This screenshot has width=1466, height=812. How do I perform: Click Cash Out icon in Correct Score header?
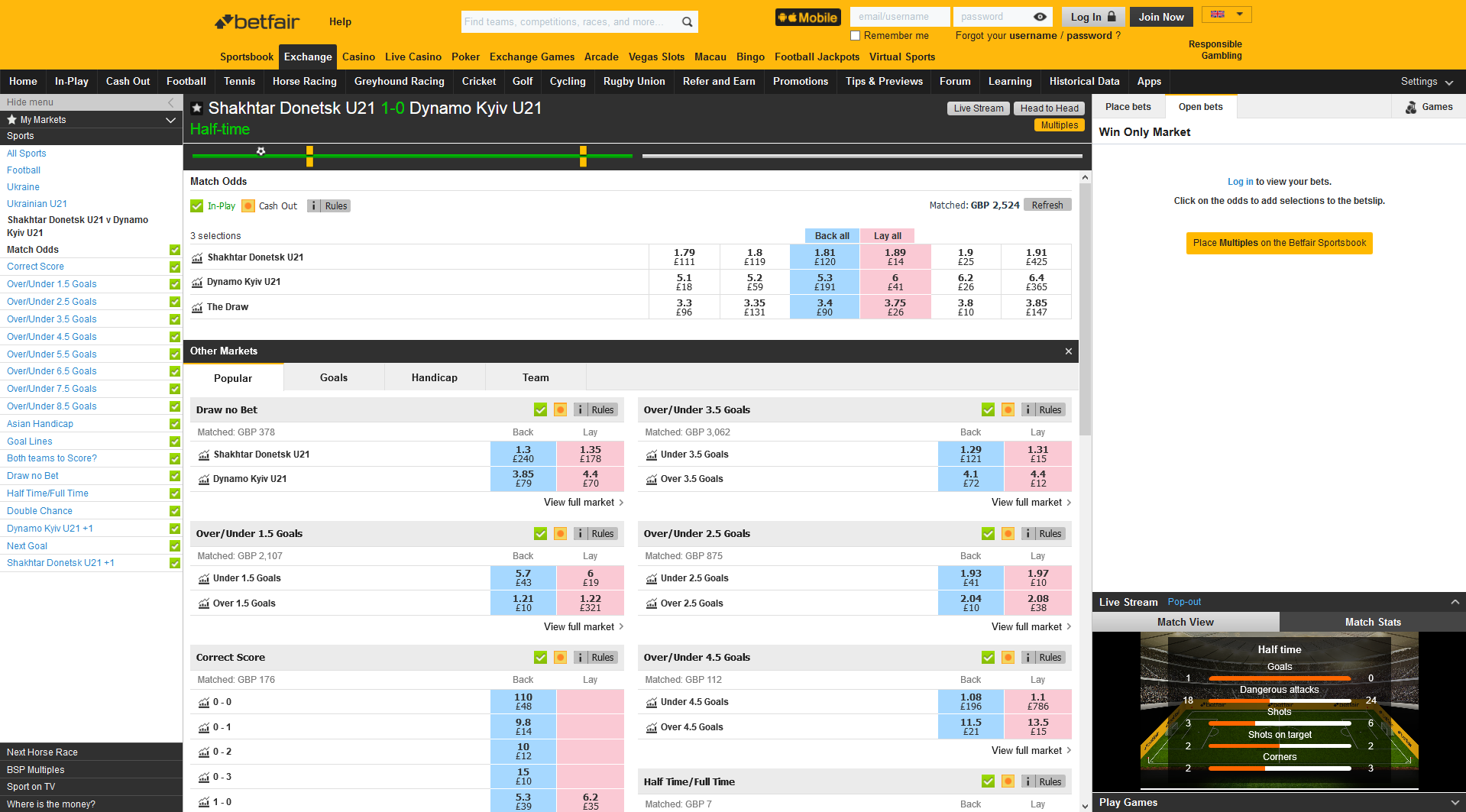pyautogui.click(x=560, y=658)
